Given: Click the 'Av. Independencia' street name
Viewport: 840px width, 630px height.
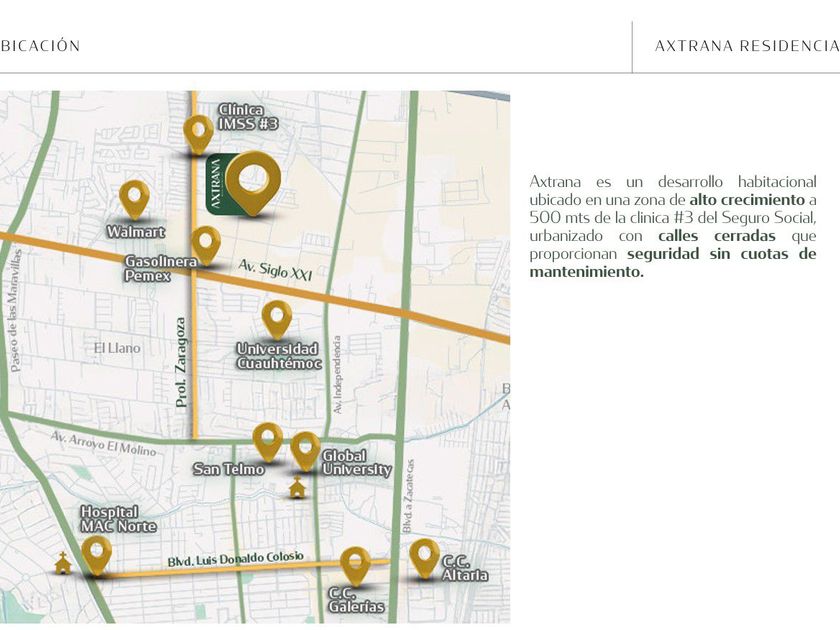Looking at the screenshot, I should (338, 374).
